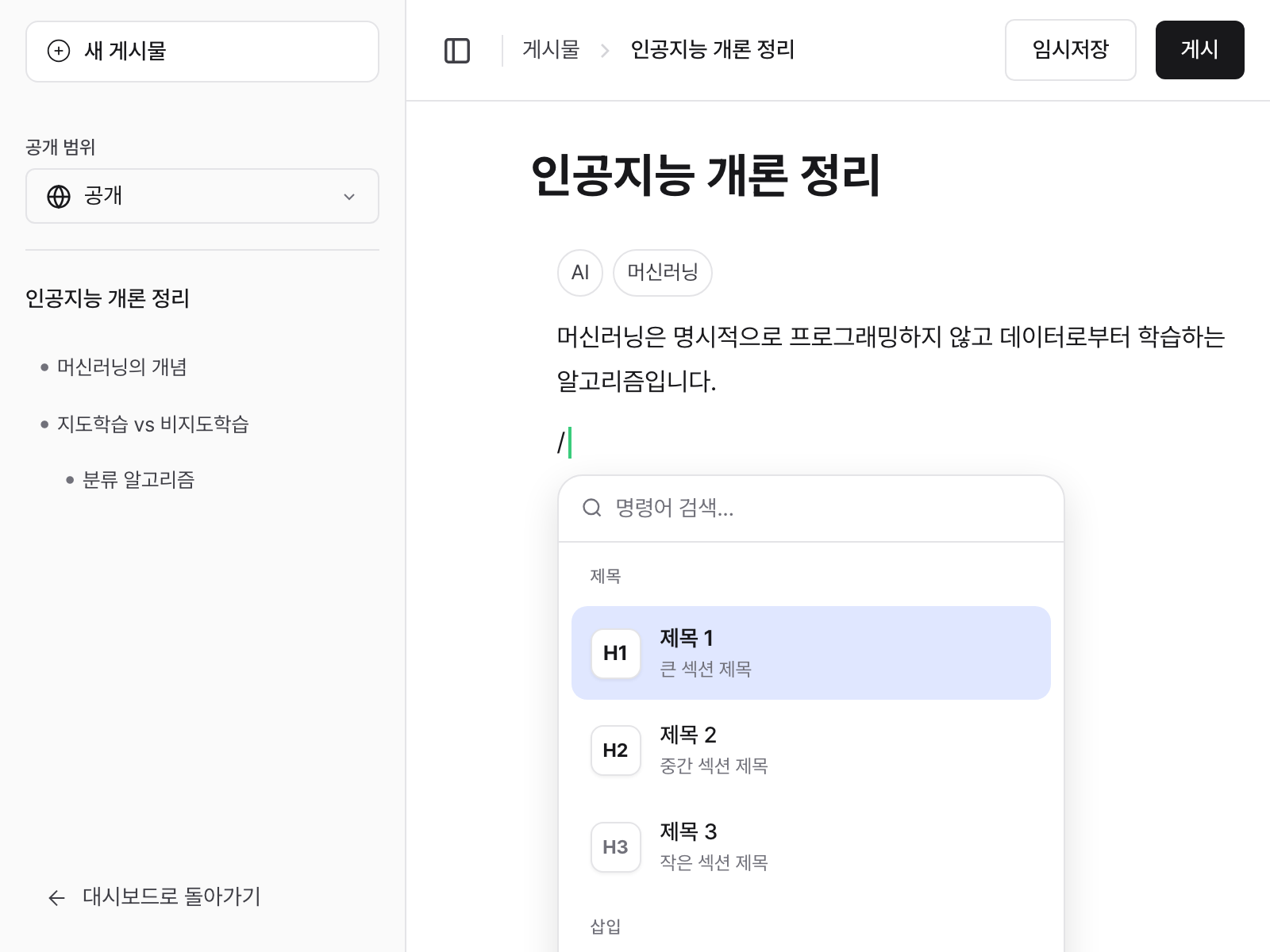Click the H3 heading icon
This screenshot has width=1270, height=952.
pyautogui.click(x=615, y=846)
